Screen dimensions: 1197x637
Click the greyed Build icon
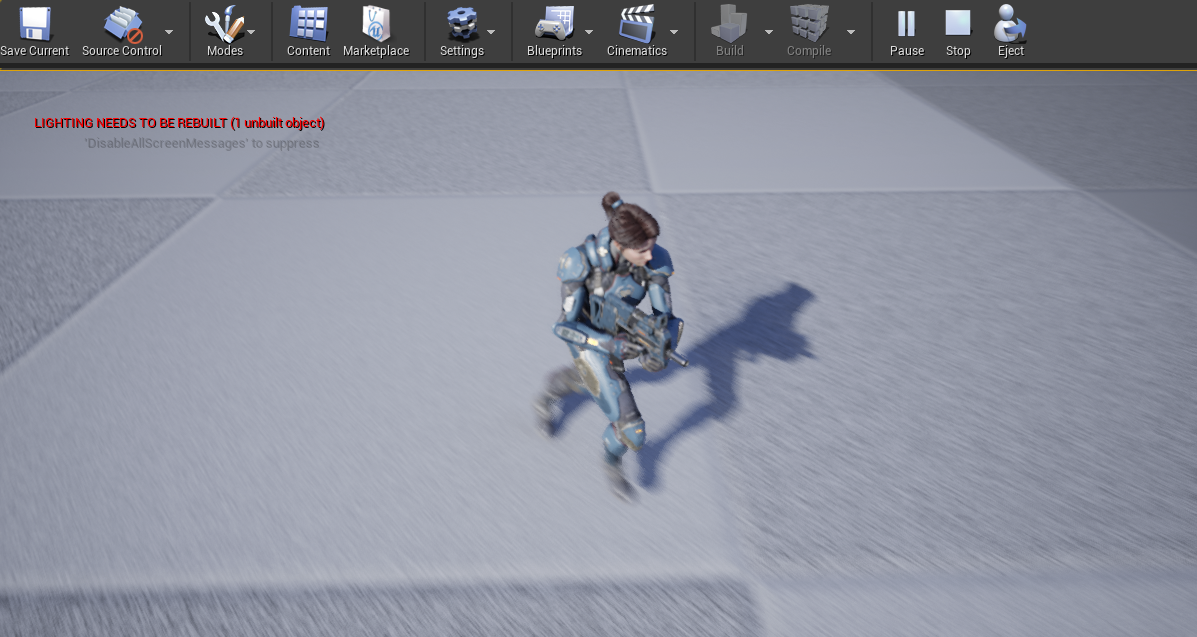pyautogui.click(x=729, y=23)
